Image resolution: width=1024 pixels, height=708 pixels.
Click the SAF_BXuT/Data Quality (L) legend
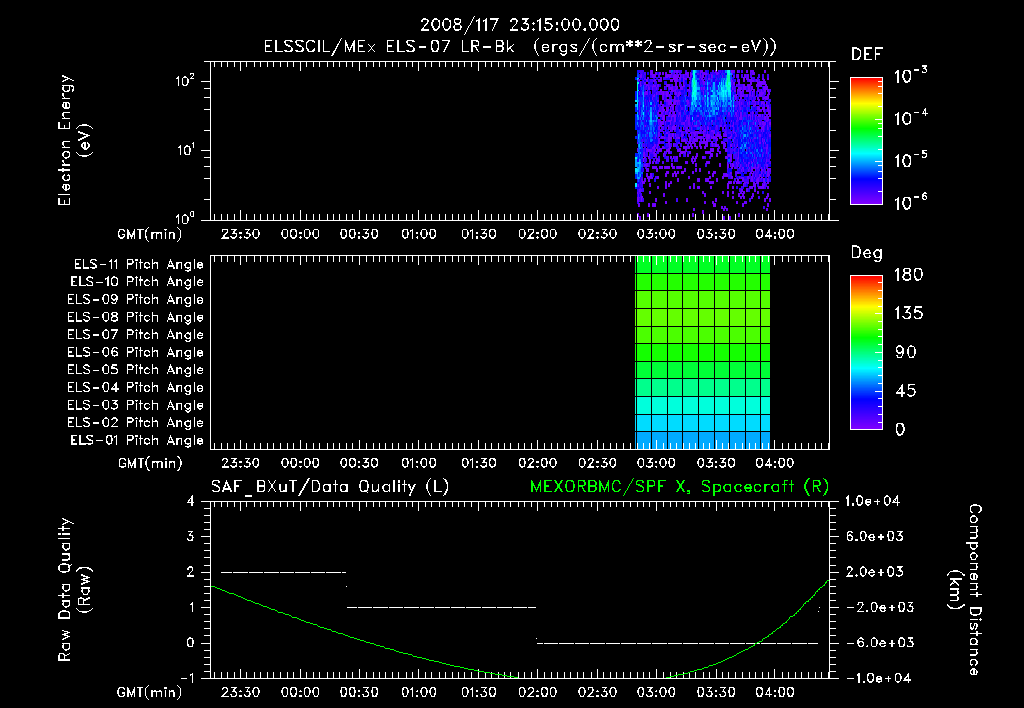330,487
